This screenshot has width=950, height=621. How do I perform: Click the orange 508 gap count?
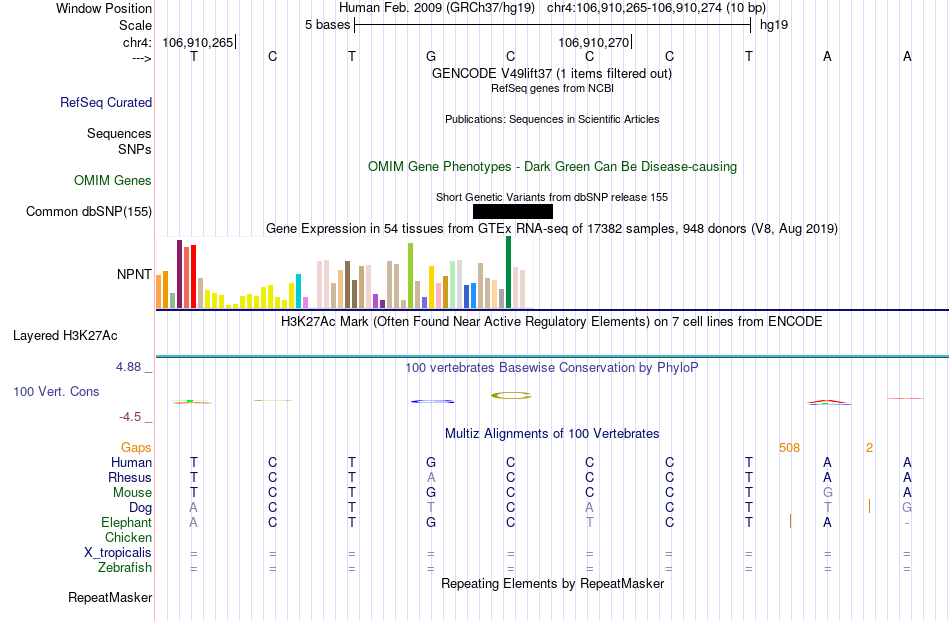[789, 448]
